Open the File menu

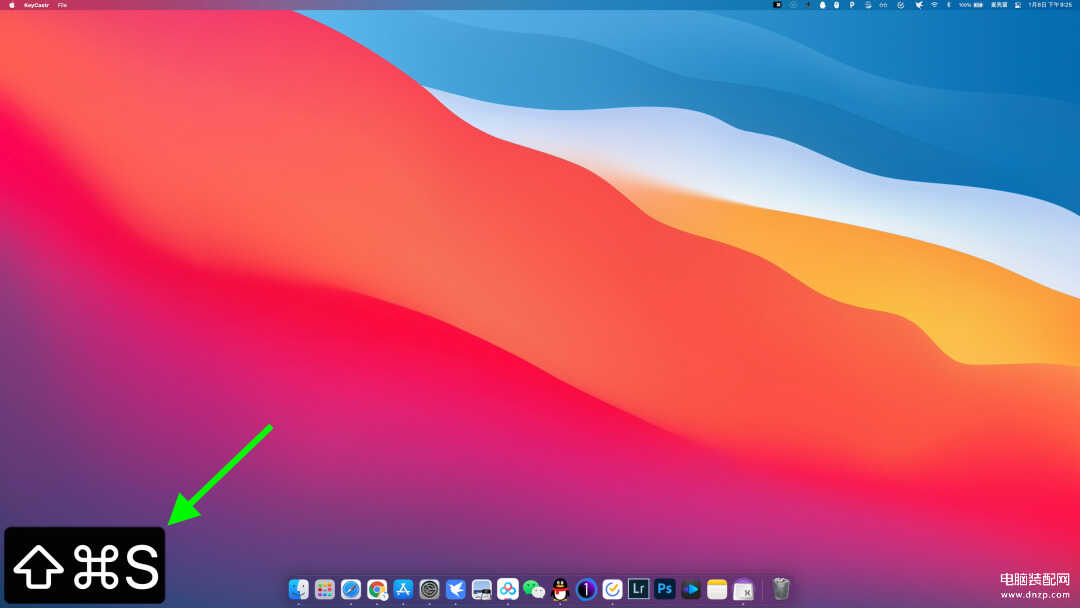62,5
